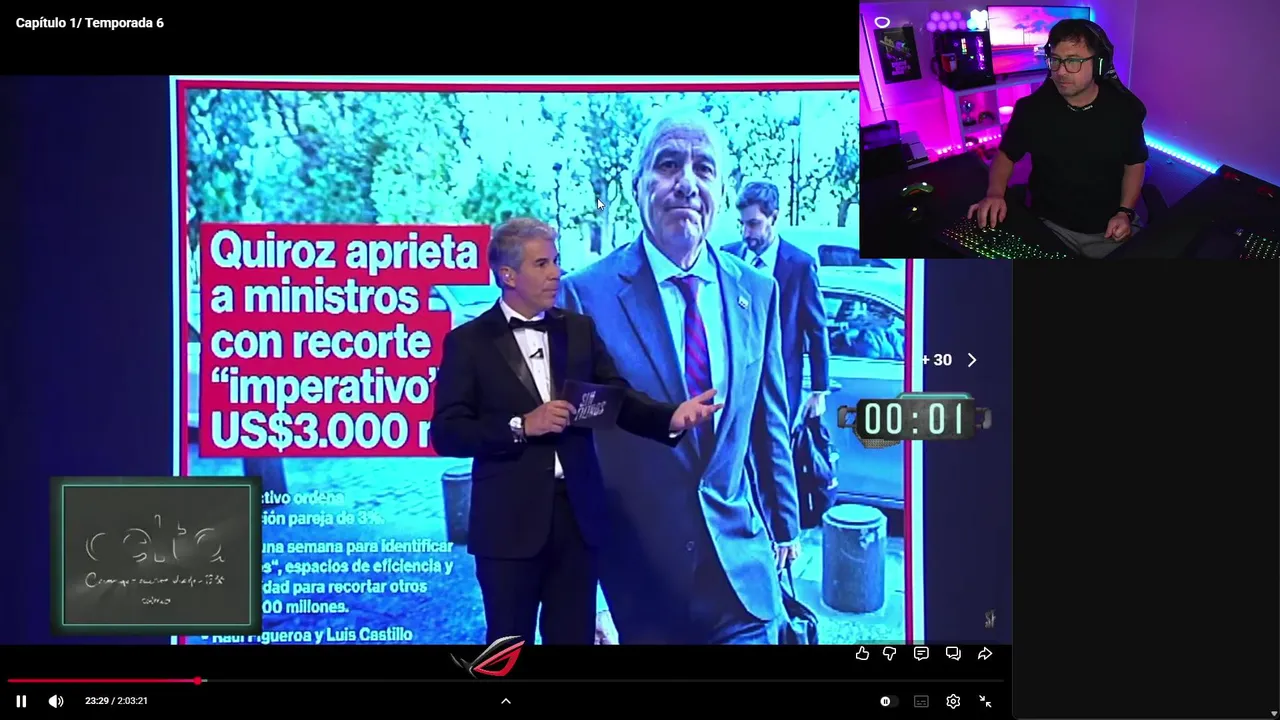Click the Capítulo 1/ Temporada 6 title

click(x=90, y=23)
